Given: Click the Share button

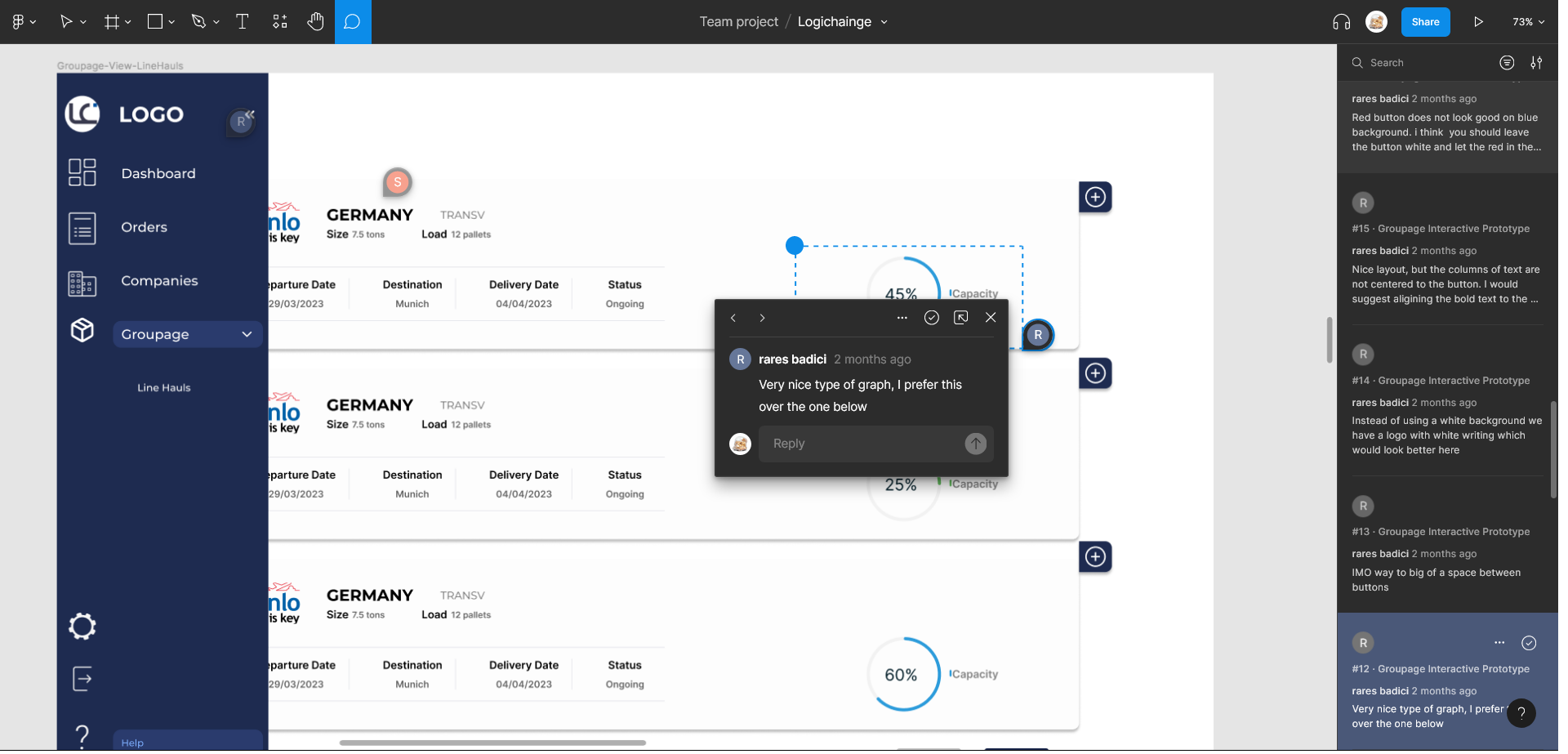Looking at the screenshot, I should click(x=1425, y=21).
